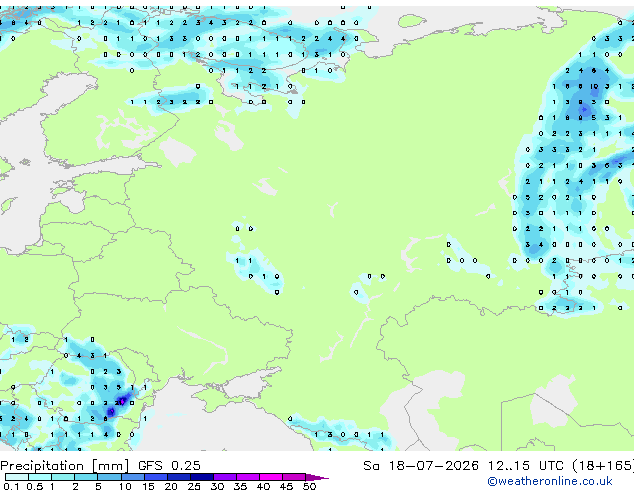This screenshot has width=634, height=490.
Task: Pick the 10–15 mm blue legend box
Action: point(133,477)
